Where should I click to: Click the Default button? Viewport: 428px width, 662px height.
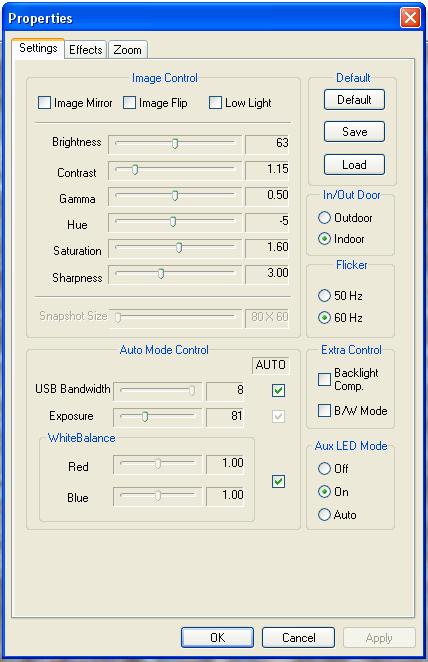click(354, 100)
